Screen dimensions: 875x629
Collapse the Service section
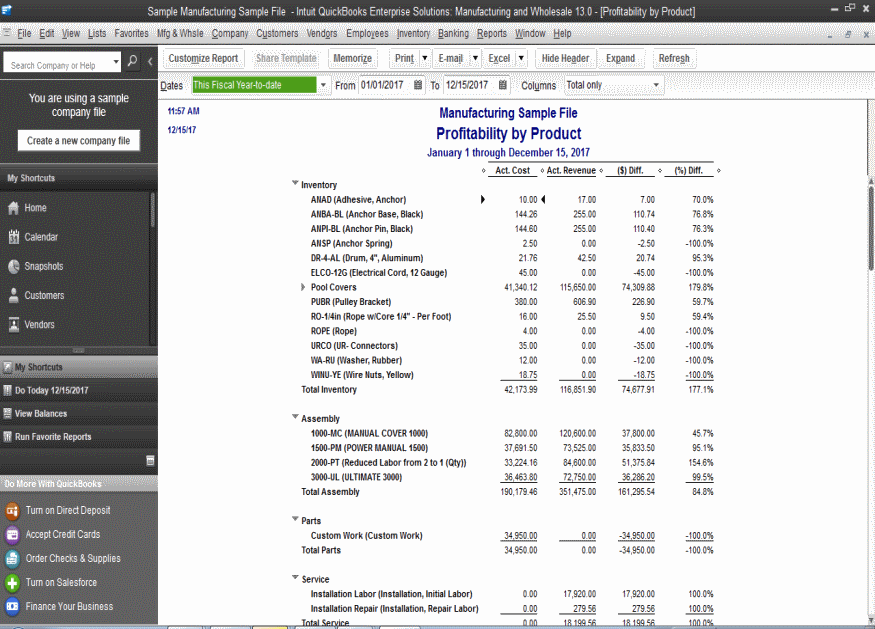(x=295, y=578)
